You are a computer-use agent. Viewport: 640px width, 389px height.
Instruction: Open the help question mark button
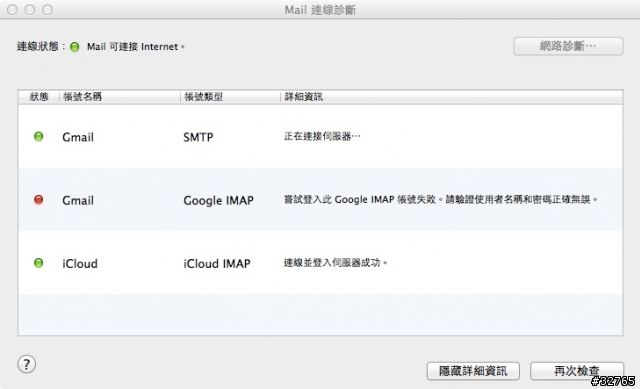[27, 364]
